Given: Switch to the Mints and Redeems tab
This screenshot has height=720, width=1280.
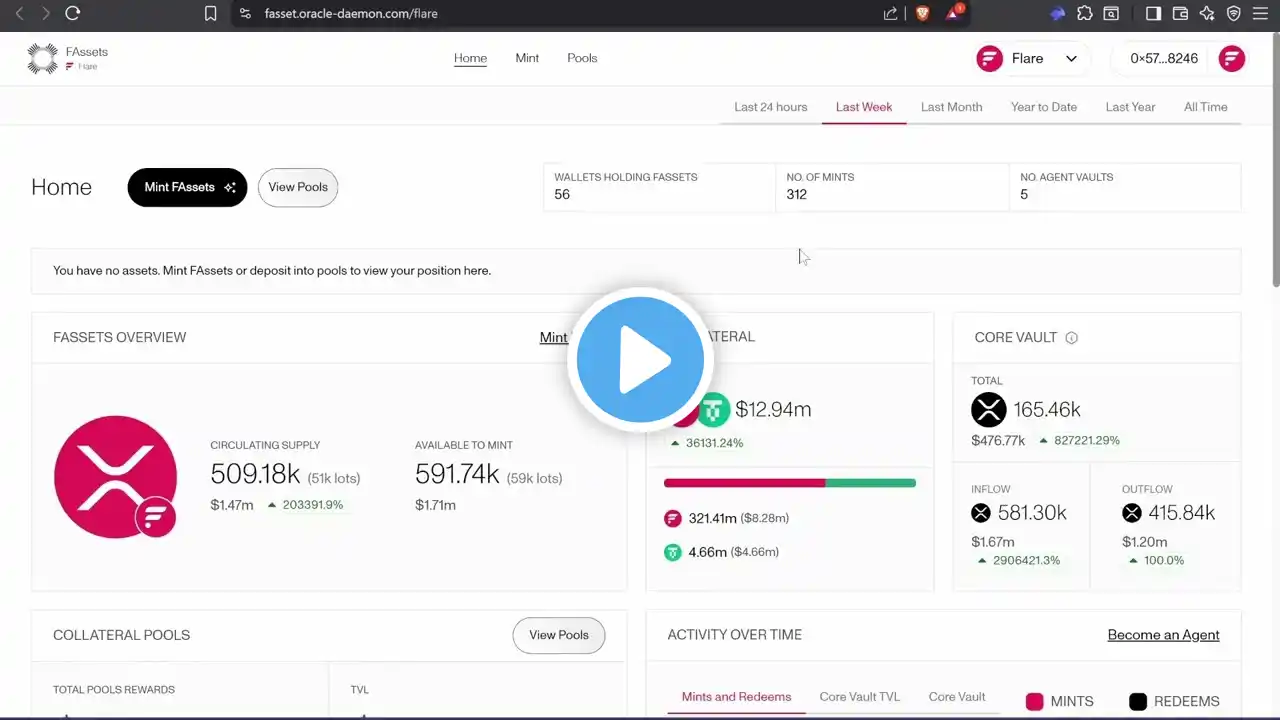Looking at the screenshot, I should pyautogui.click(x=736, y=697).
